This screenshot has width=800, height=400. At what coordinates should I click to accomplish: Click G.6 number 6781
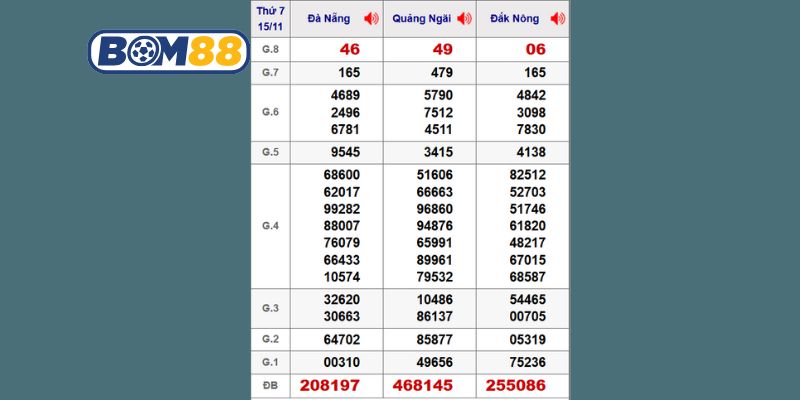[x=345, y=129]
